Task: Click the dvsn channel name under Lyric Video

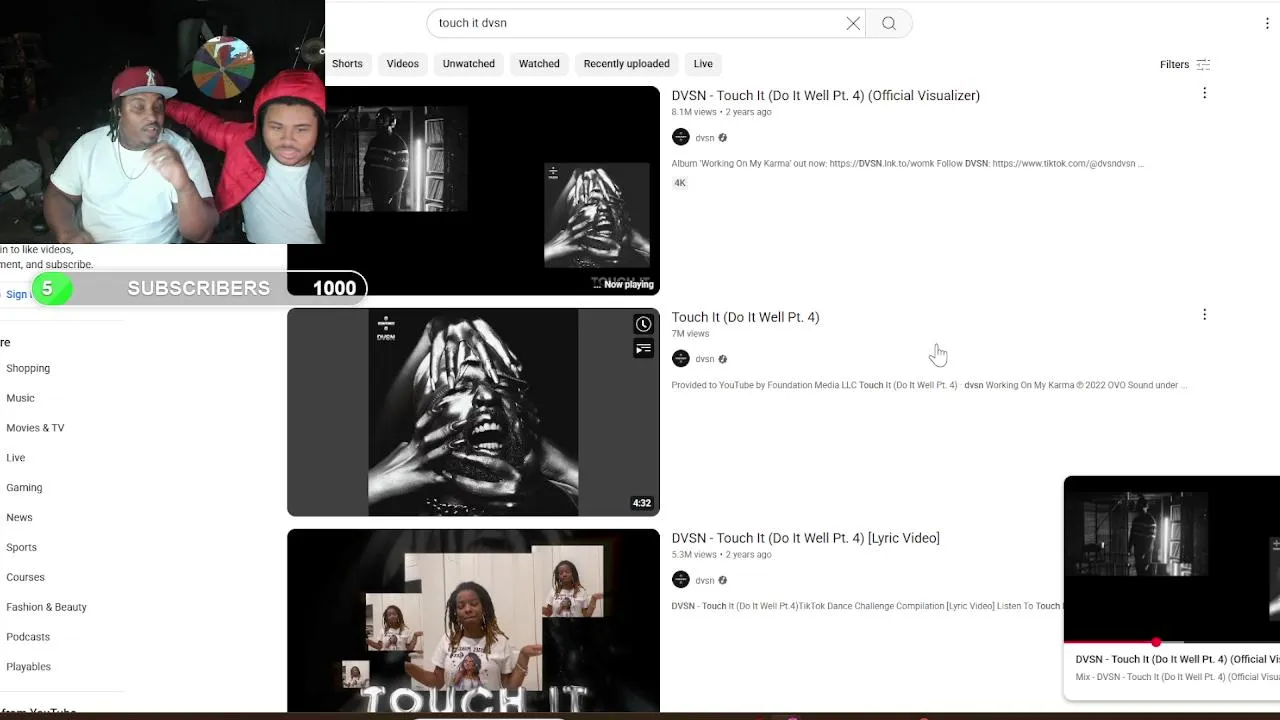Action: pos(705,580)
